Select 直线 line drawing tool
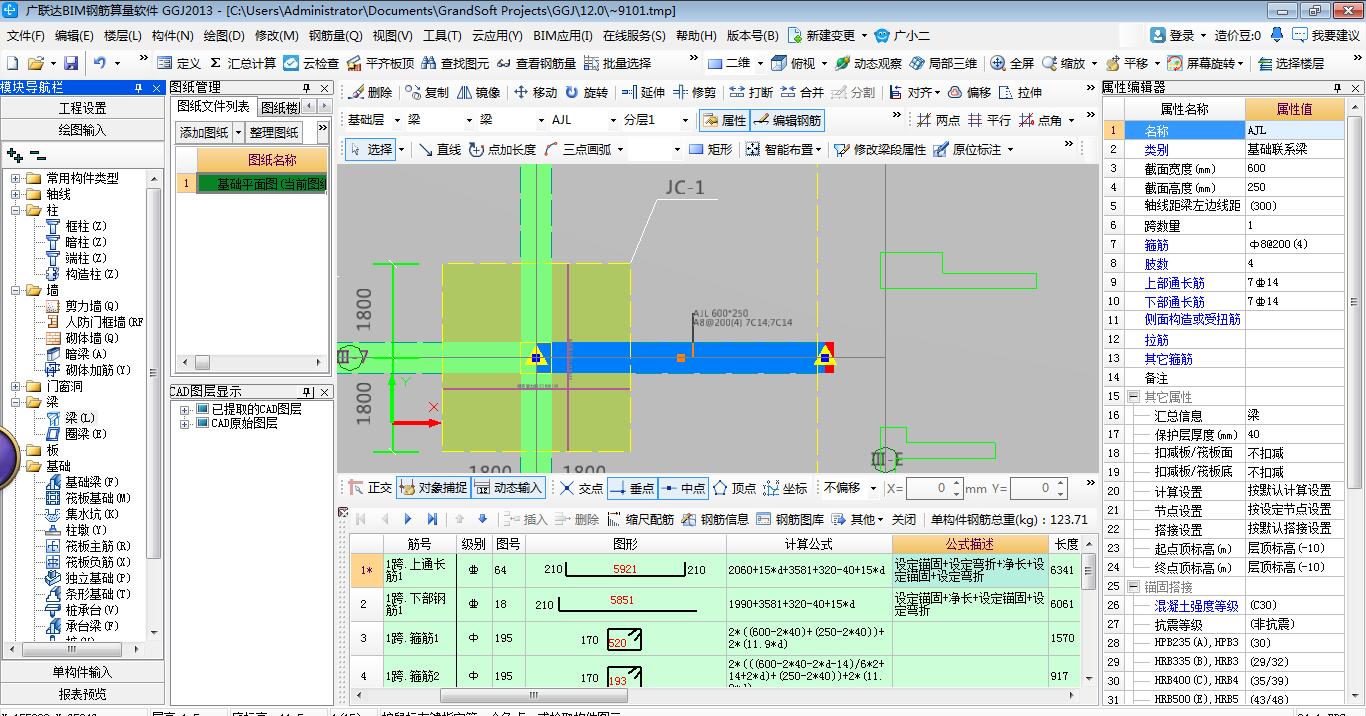This screenshot has height=716, width=1366. pyautogui.click(x=440, y=149)
